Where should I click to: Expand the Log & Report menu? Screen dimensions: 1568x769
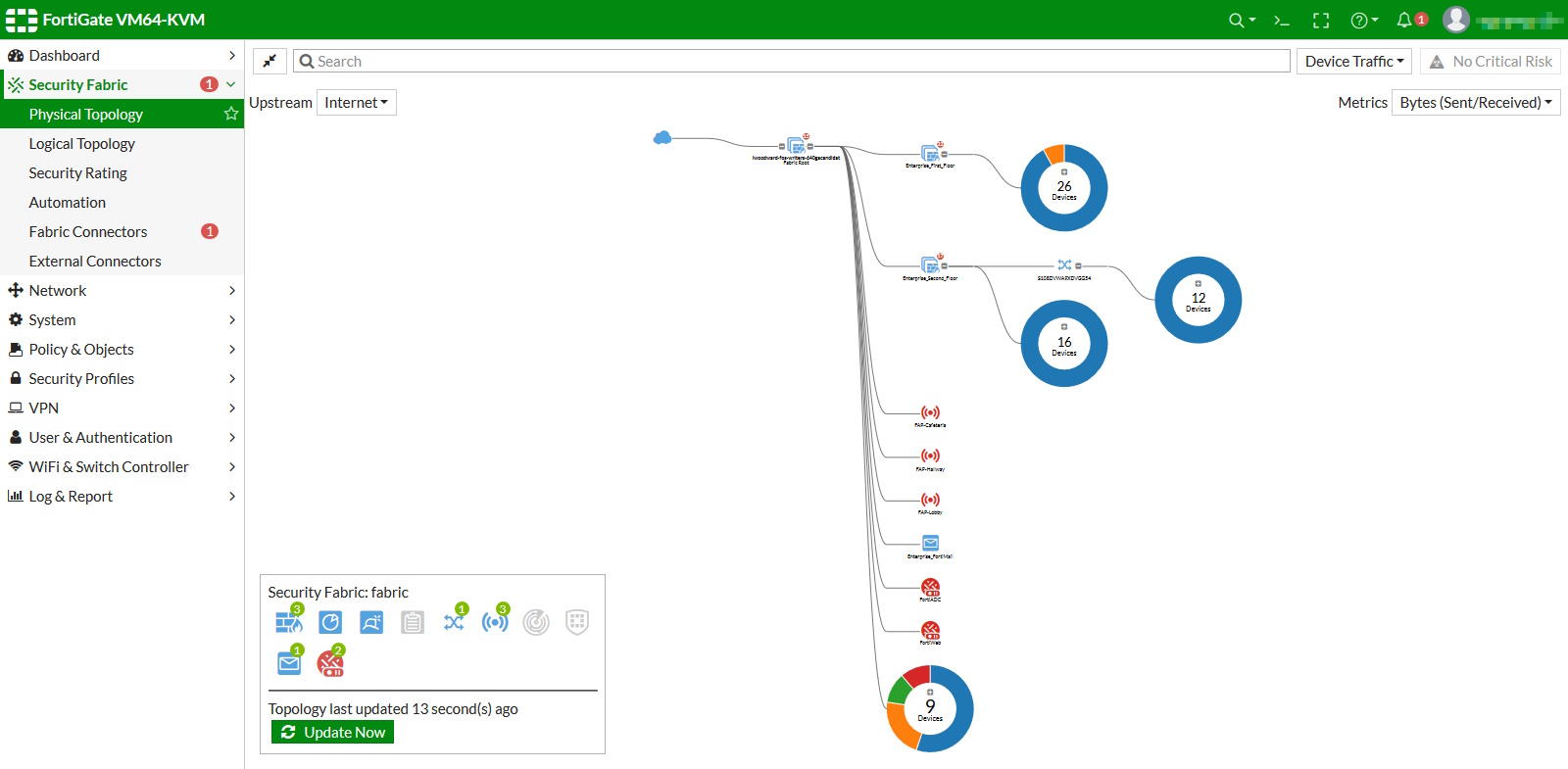(x=122, y=496)
